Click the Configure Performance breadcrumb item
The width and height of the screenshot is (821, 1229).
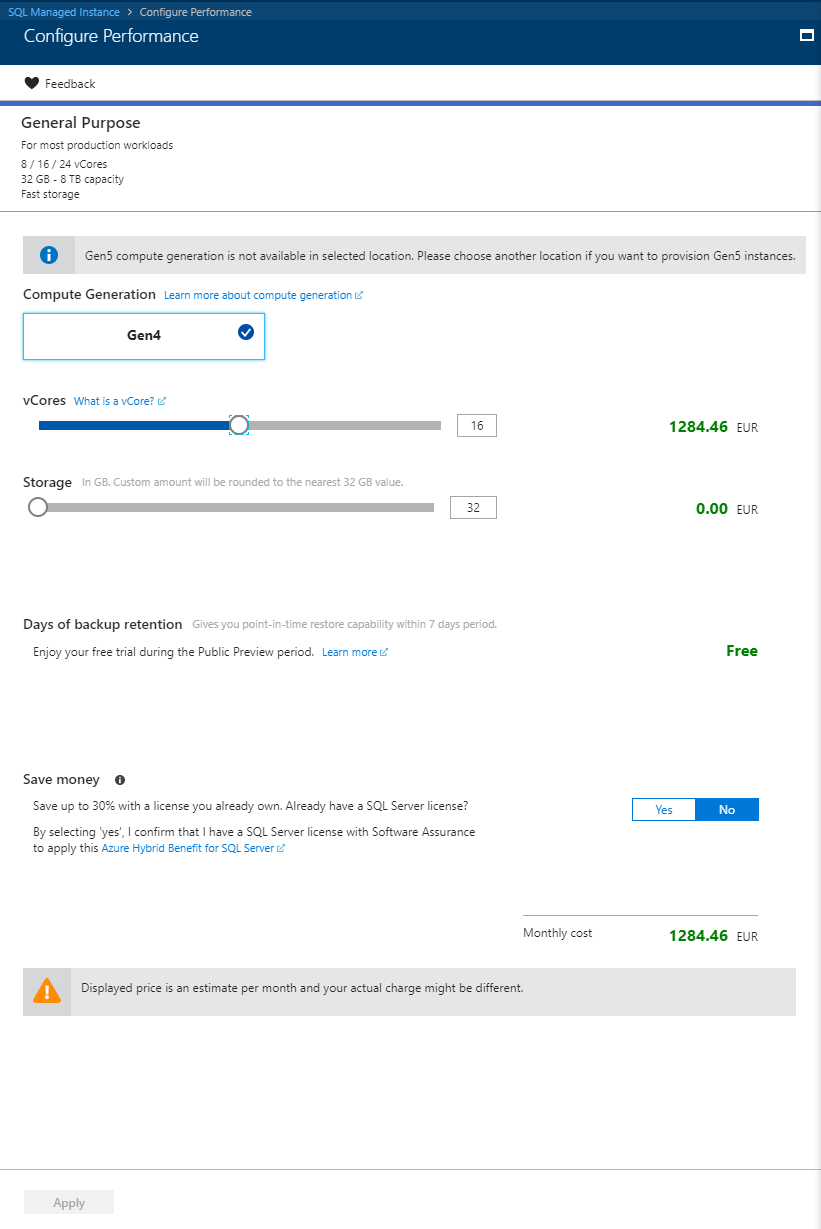[x=196, y=12]
